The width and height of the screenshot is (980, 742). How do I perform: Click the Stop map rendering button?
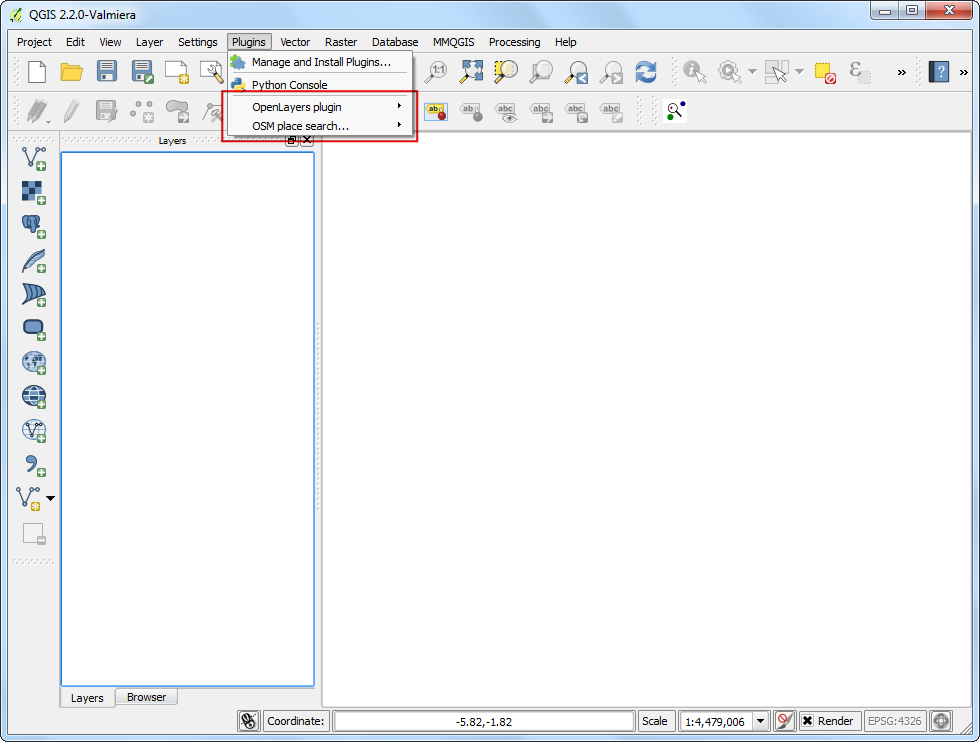[x=784, y=721]
